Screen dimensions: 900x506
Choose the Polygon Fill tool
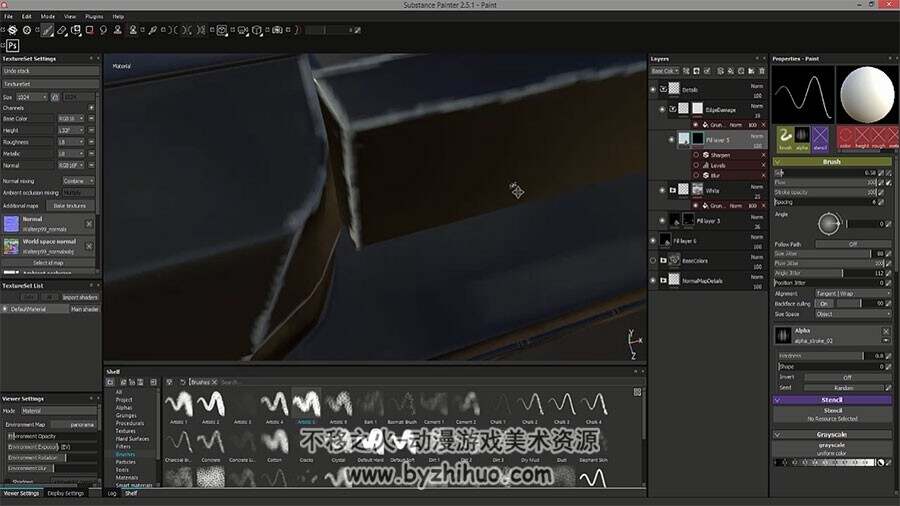pos(90,30)
